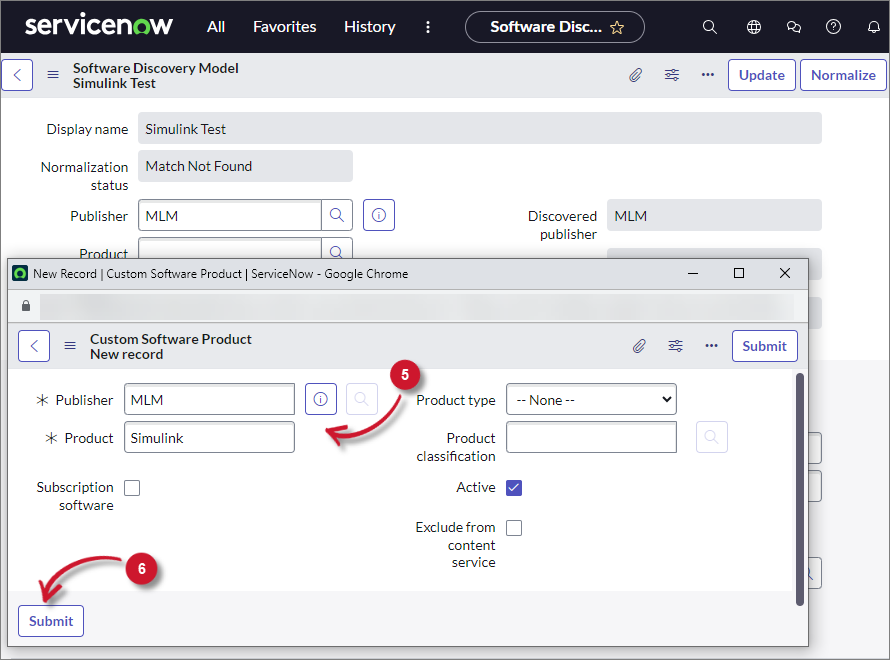Screen dimensions: 890x660
Task: Click the personalize form icon on the Software Discovery Model record
Action: 671,74
